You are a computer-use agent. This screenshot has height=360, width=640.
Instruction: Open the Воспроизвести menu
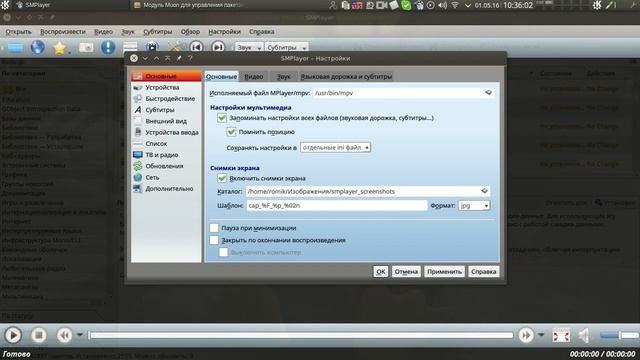[63, 31]
